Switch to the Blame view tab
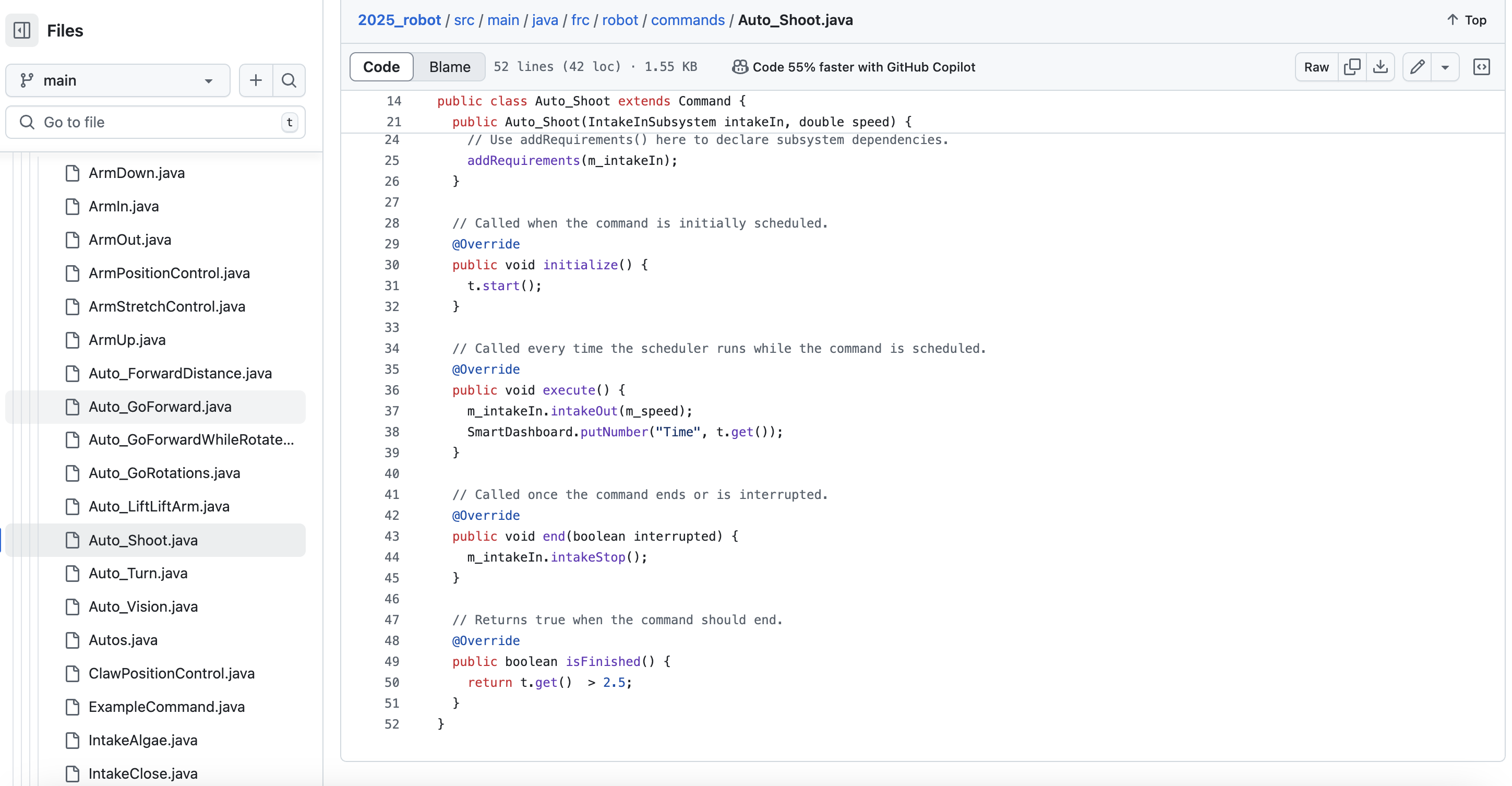 point(450,67)
